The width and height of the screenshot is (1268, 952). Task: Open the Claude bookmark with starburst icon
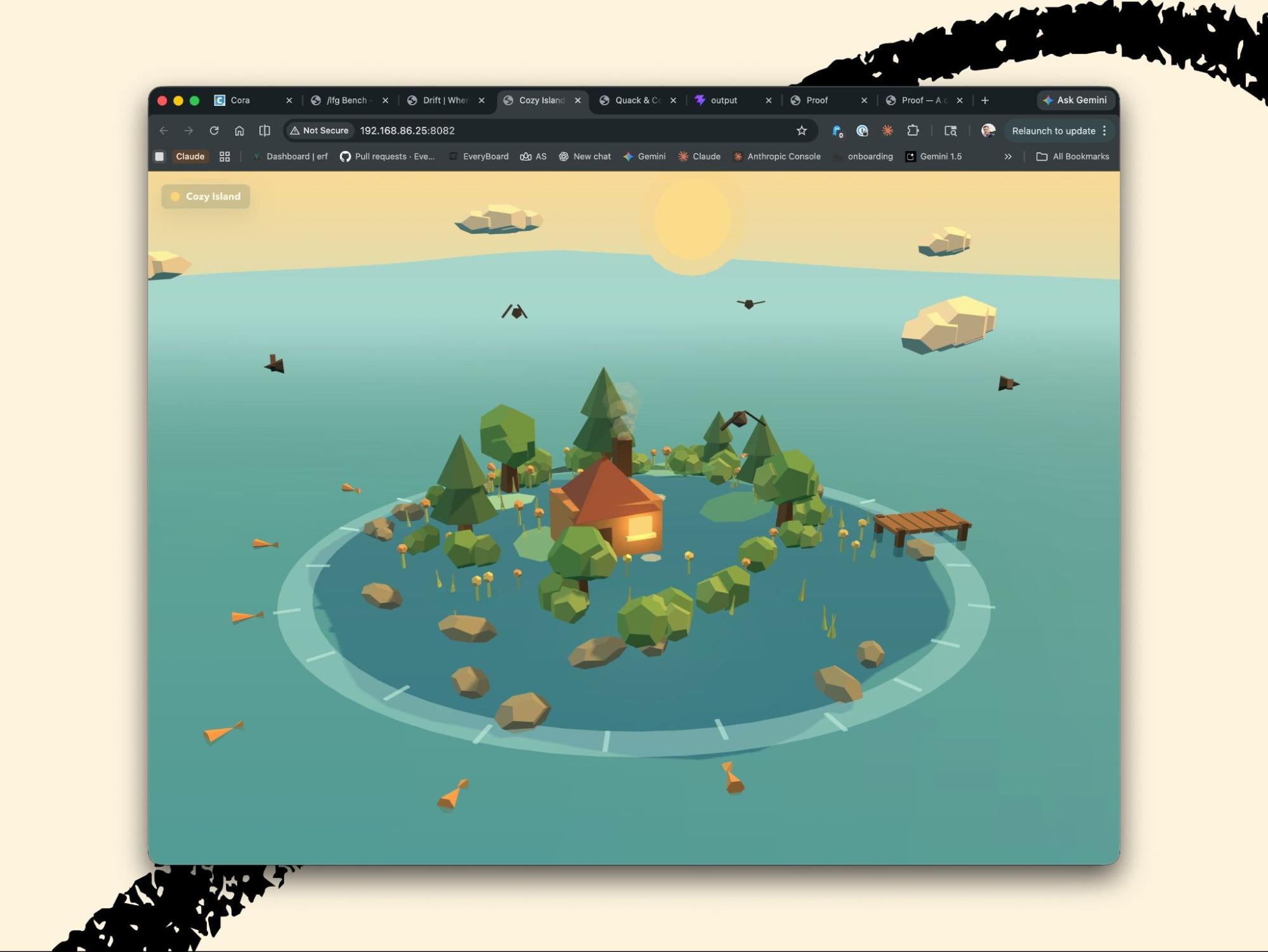[699, 157]
